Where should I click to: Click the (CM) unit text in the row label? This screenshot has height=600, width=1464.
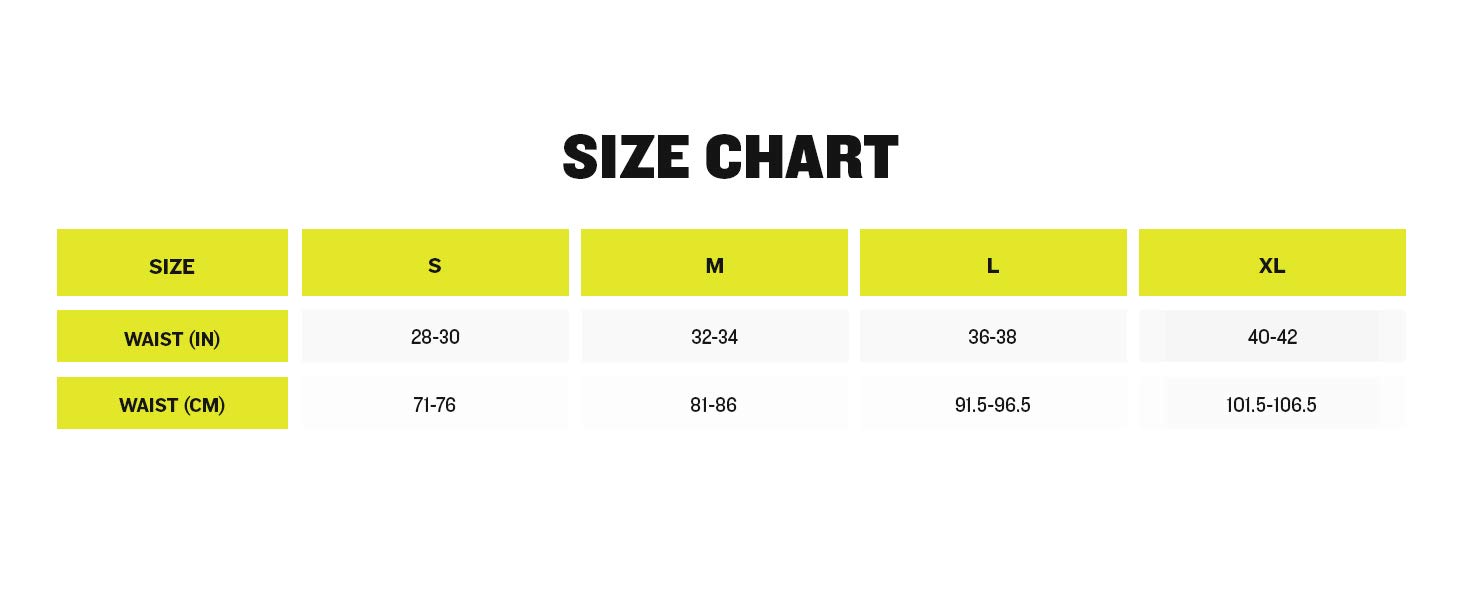click(203, 405)
